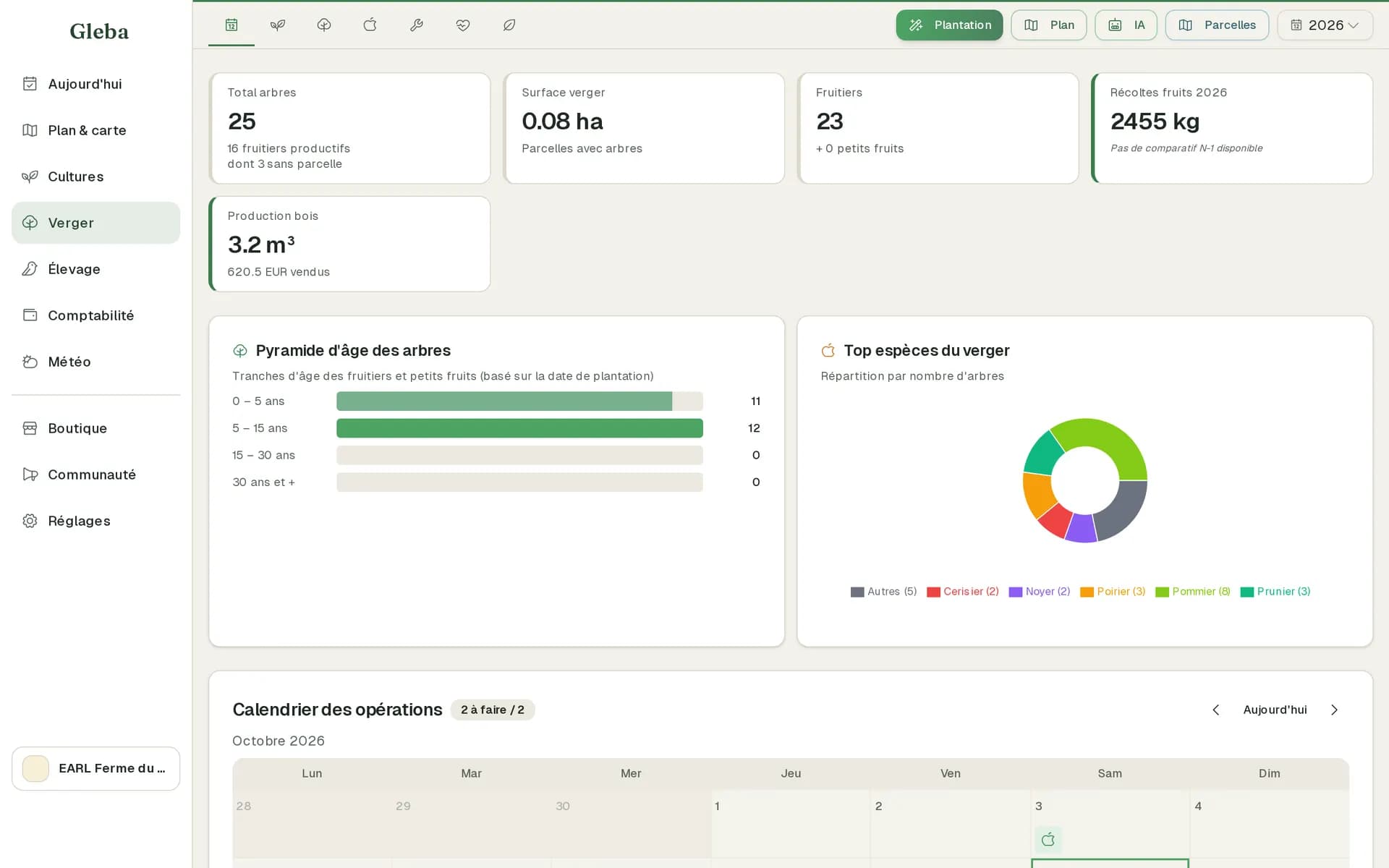Switch to the sprout seedling tab
Viewport: 1389px width, 868px height.
(x=278, y=25)
